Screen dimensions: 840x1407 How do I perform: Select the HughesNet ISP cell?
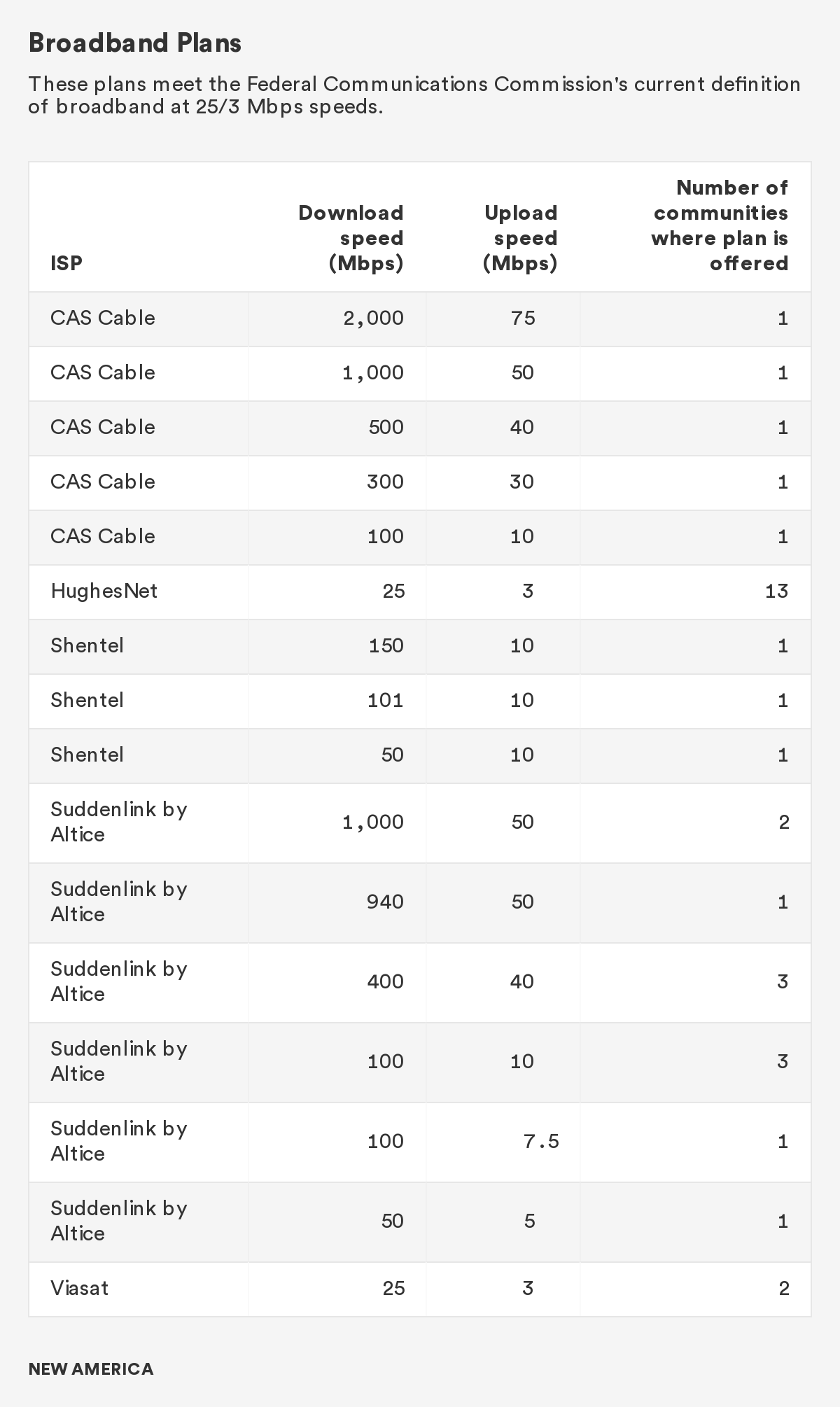tap(104, 591)
